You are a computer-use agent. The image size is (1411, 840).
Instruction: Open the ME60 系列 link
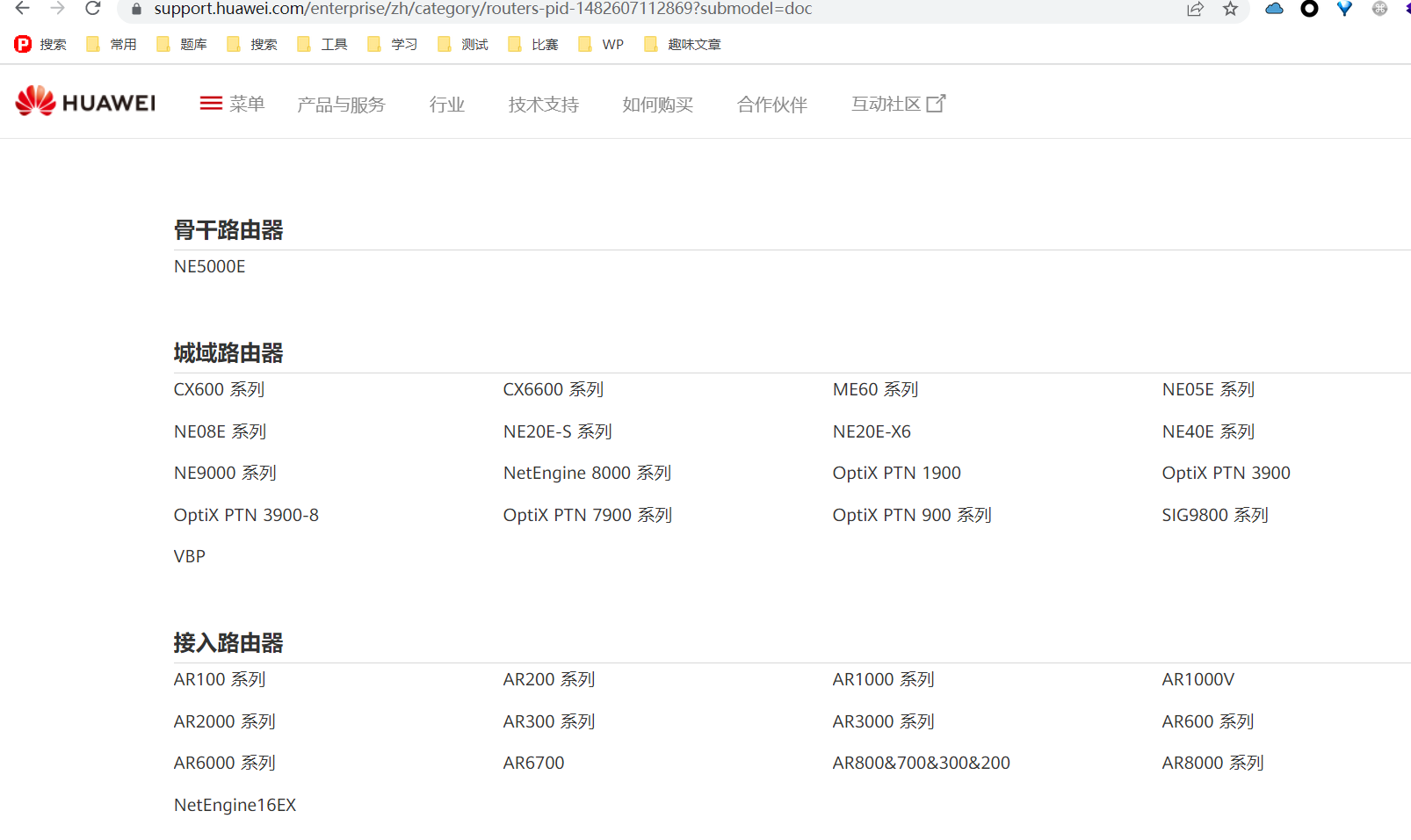[x=875, y=389]
